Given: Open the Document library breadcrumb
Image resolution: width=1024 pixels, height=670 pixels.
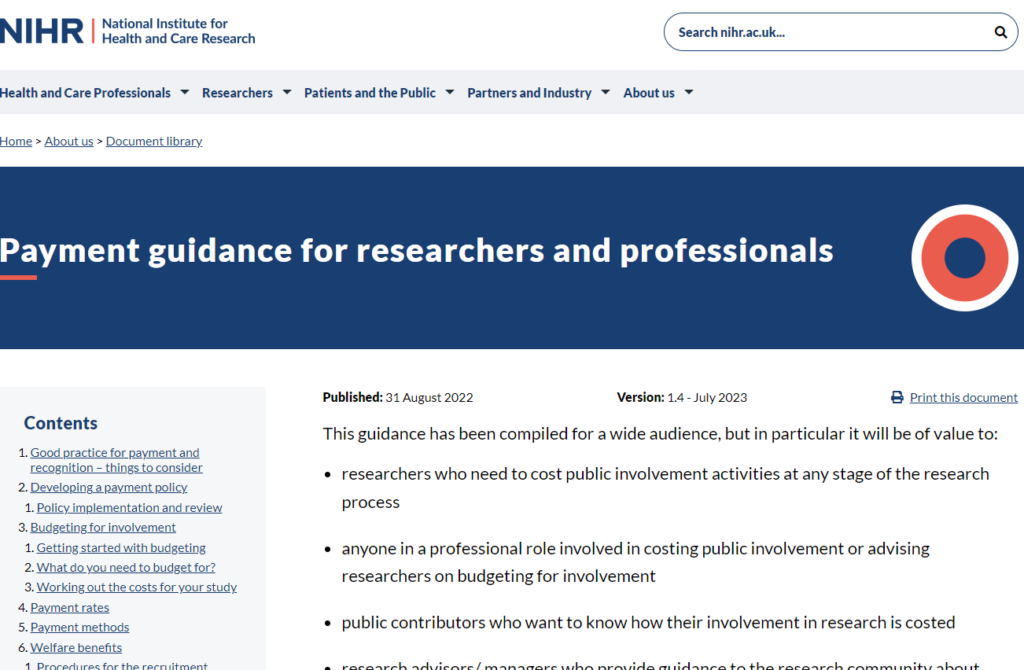Looking at the screenshot, I should (x=154, y=141).
